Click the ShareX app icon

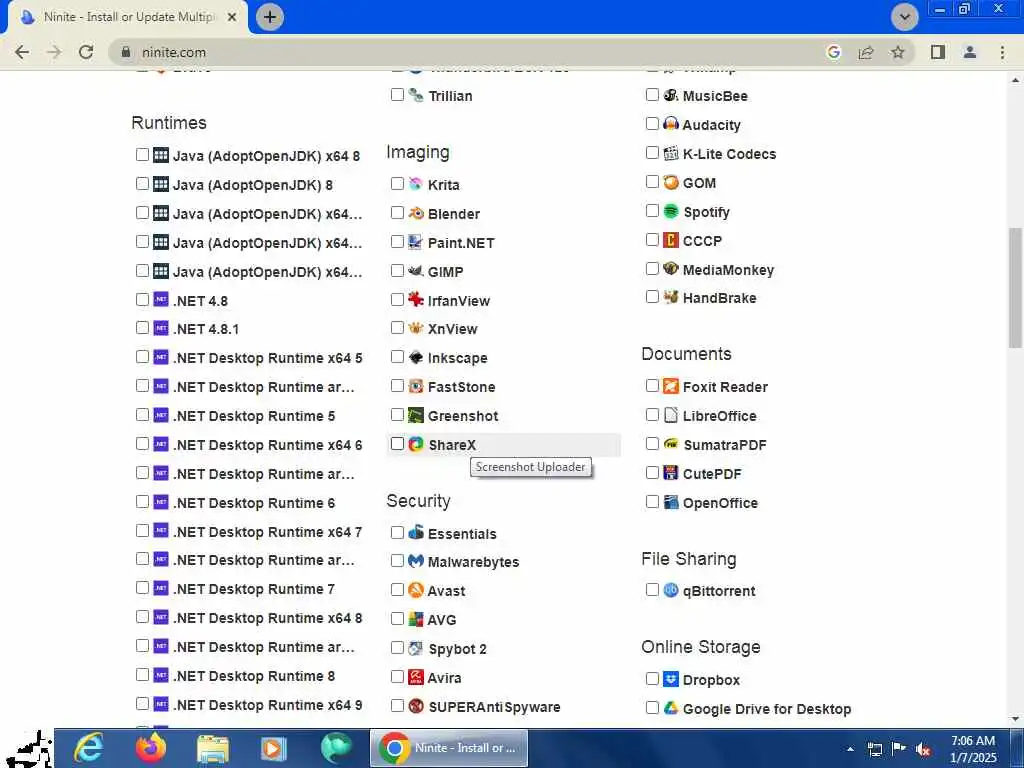[416, 444]
